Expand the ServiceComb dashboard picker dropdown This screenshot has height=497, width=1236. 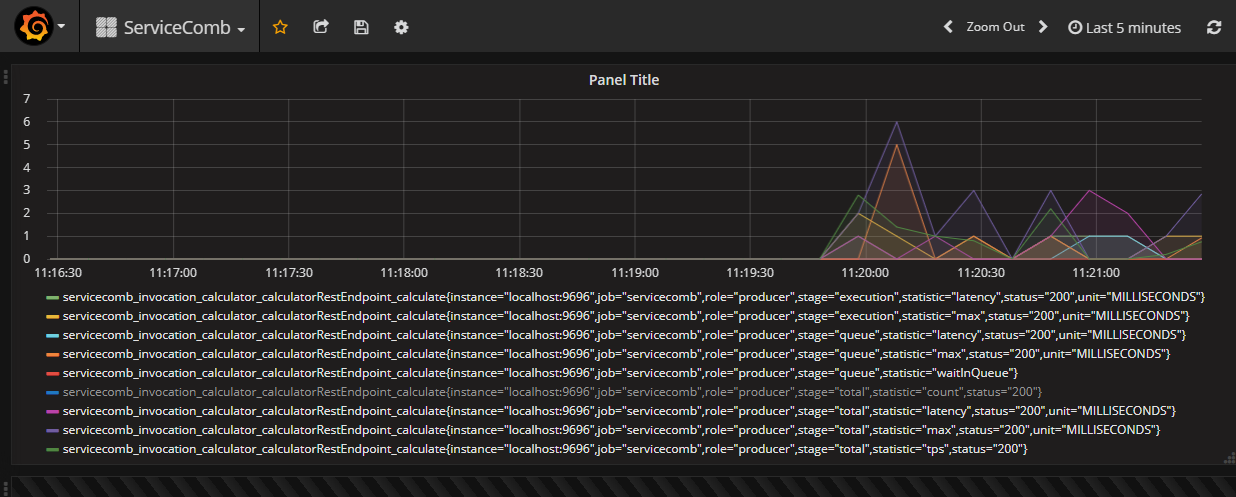(171, 28)
